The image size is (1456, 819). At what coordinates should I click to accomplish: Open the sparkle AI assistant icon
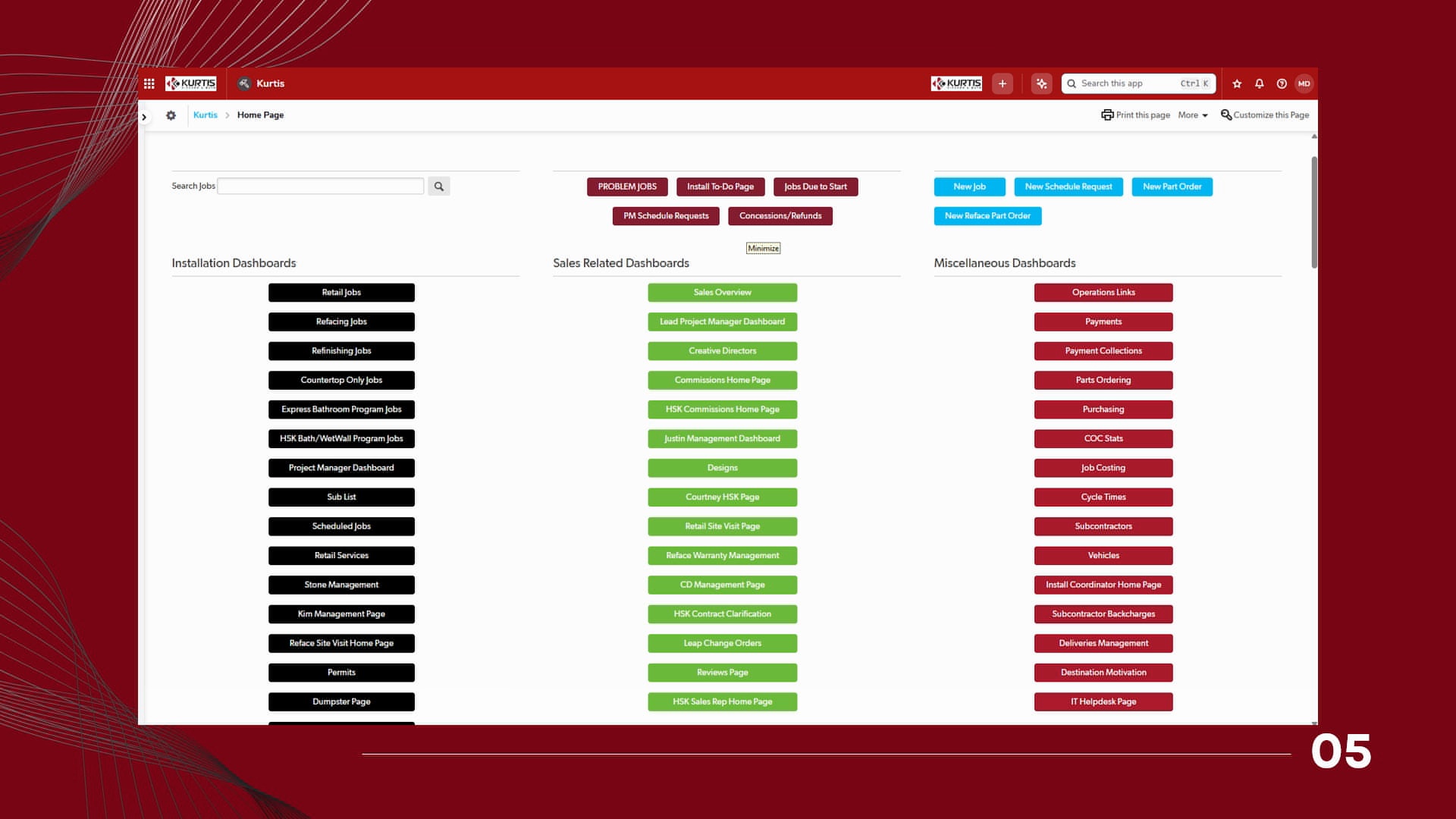[x=1041, y=83]
